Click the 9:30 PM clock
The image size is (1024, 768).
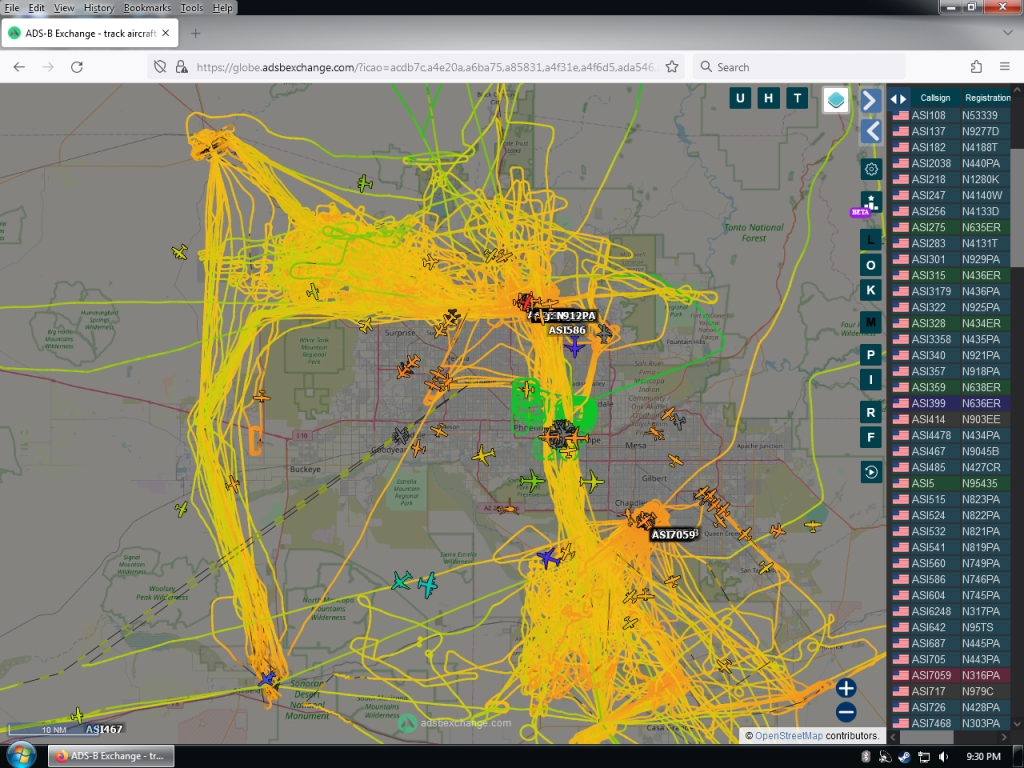pos(984,756)
